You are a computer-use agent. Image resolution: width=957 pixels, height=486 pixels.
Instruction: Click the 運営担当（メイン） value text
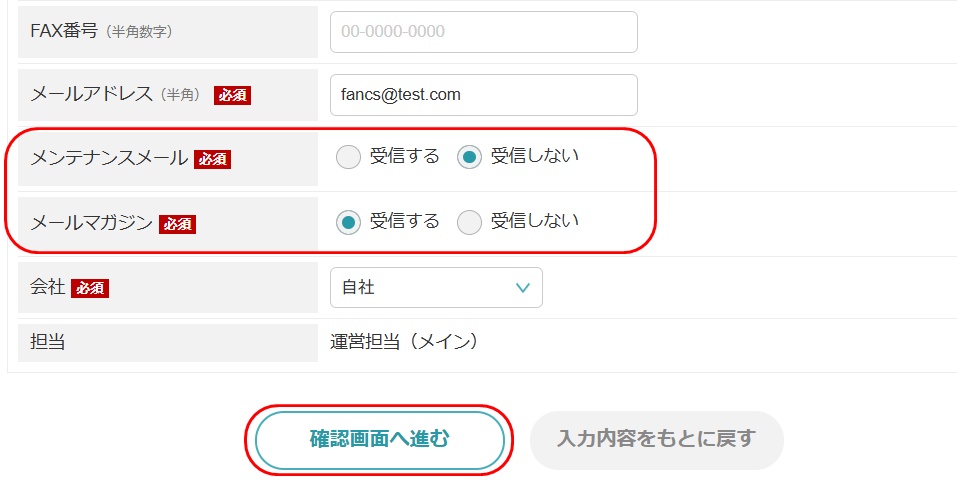(x=404, y=342)
